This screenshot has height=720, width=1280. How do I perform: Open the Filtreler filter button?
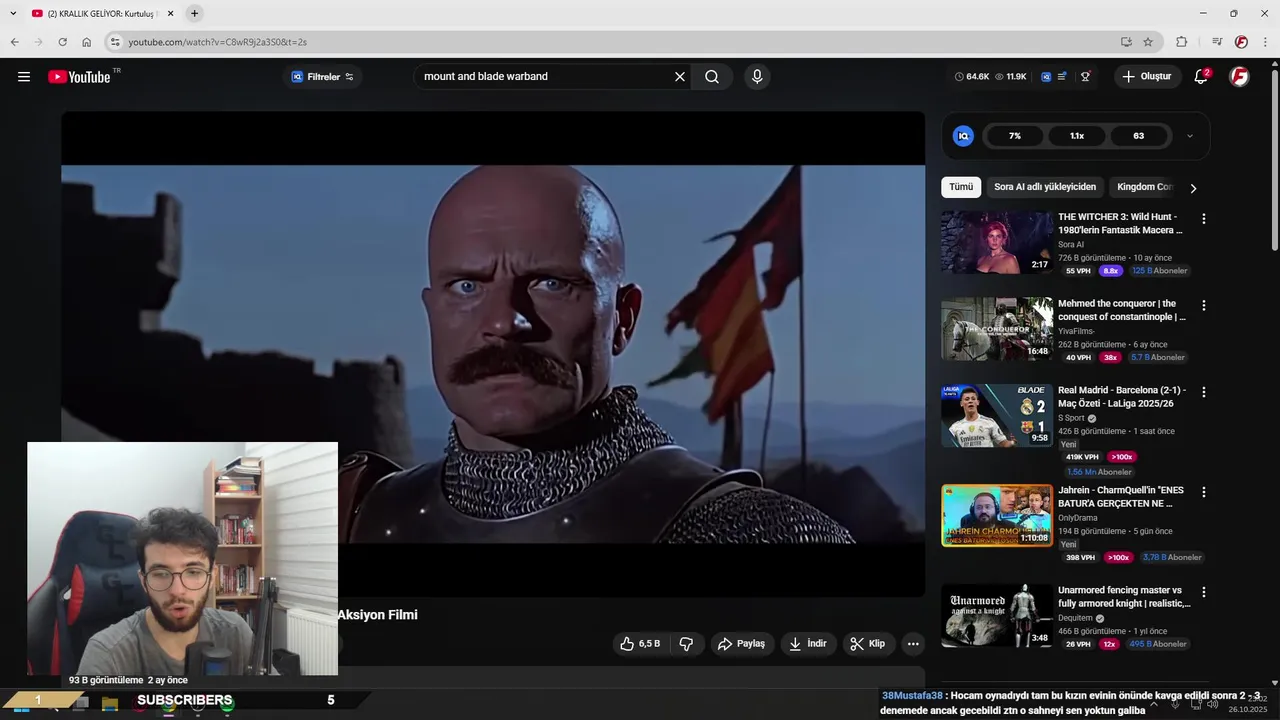[322, 77]
